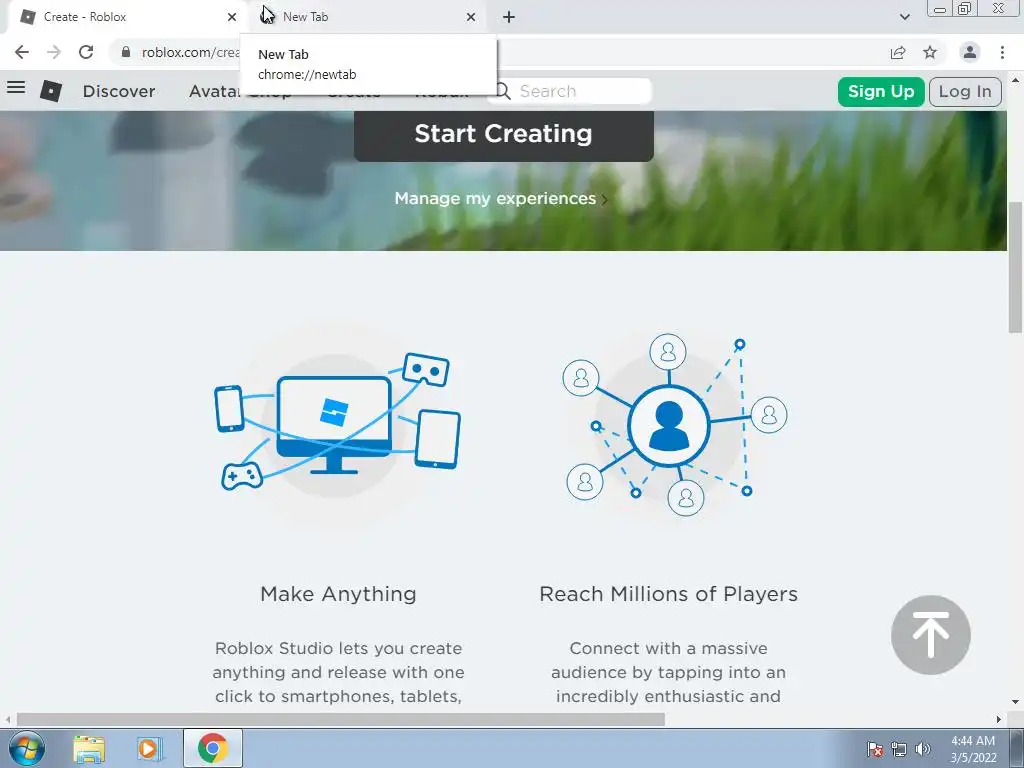Click the horizontal scroll right arrow
The height and width of the screenshot is (768, 1024).
click(x=999, y=720)
